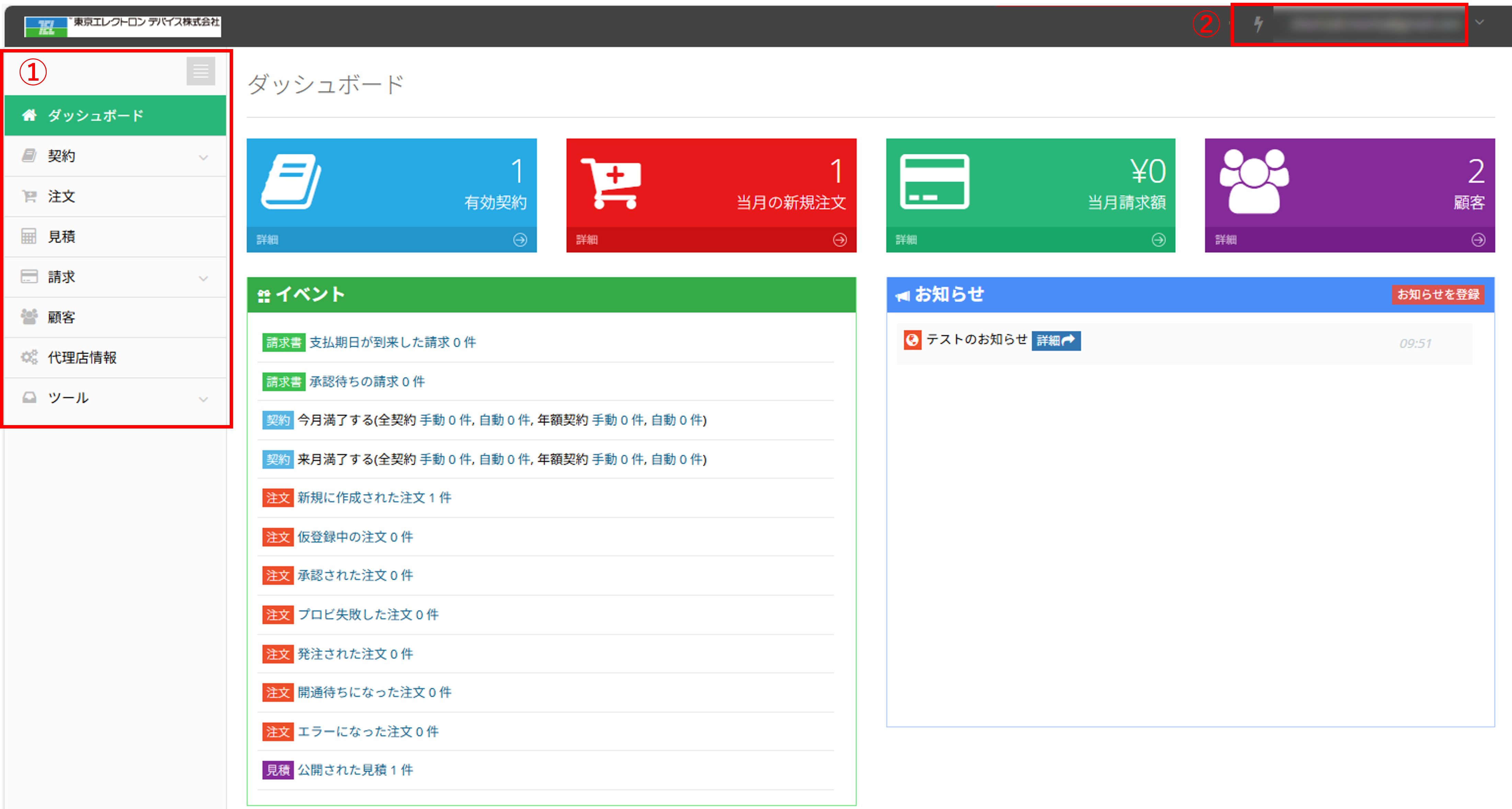Expand the 請求 sidebar menu chevron
The height and width of the screenshot is (809, 1512).
click(x=203, y=278)
